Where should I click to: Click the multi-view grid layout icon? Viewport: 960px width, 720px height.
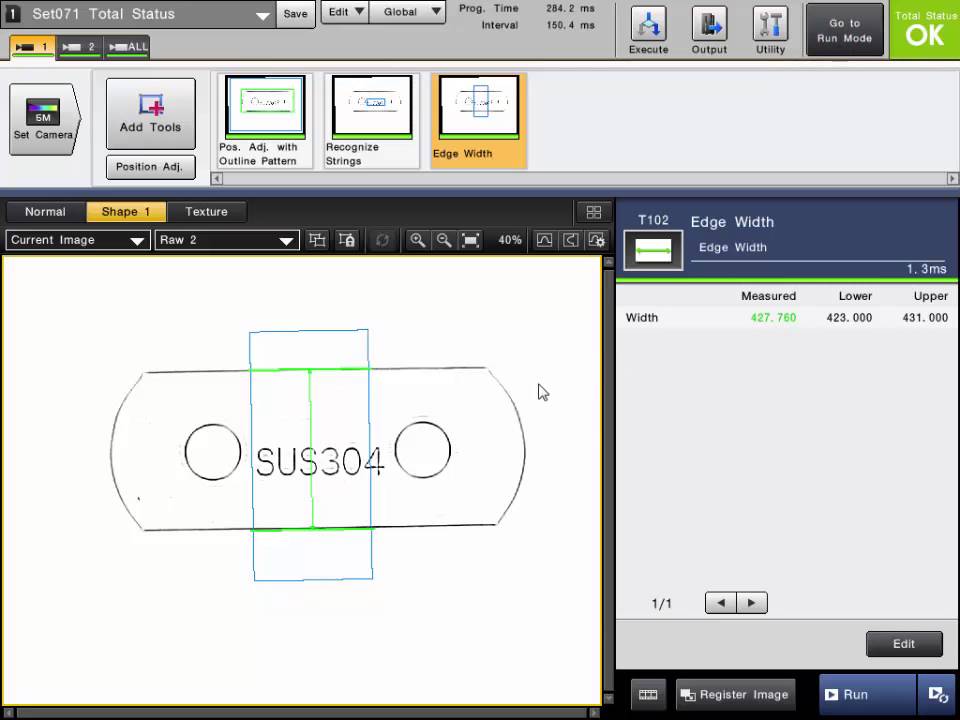(593, 212)
